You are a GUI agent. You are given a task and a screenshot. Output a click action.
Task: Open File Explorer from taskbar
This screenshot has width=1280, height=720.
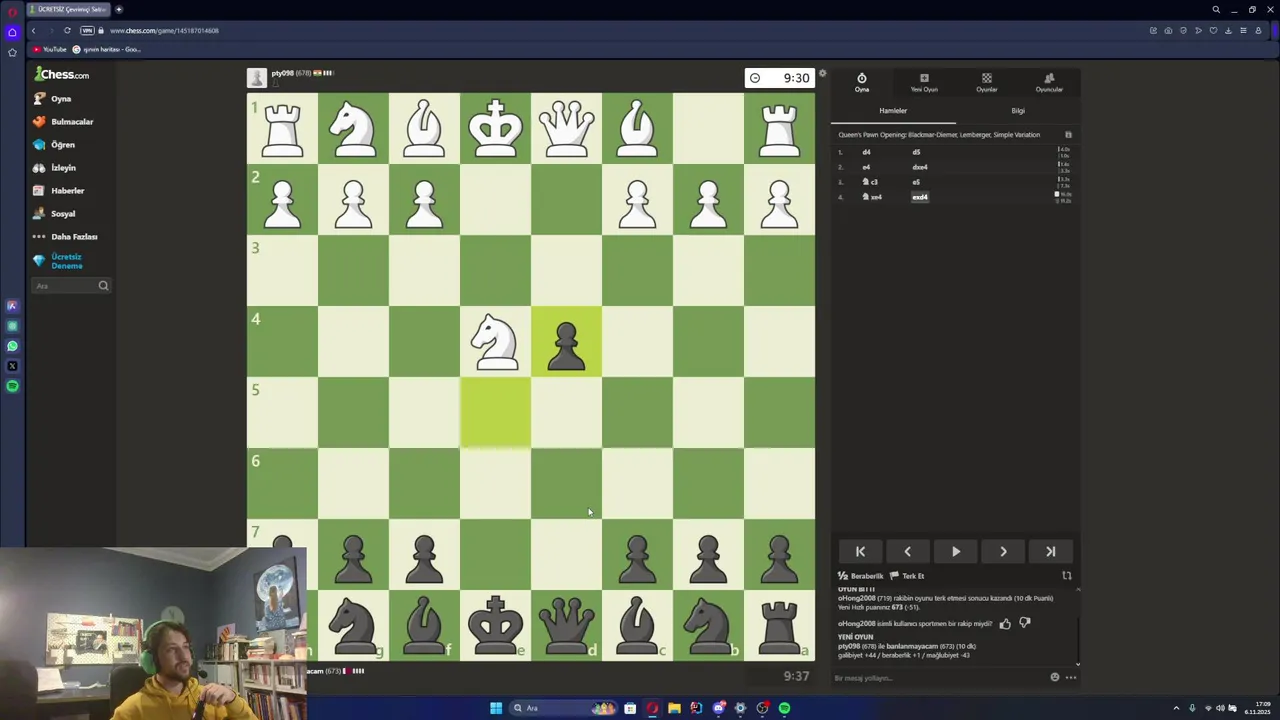[674, 708]
